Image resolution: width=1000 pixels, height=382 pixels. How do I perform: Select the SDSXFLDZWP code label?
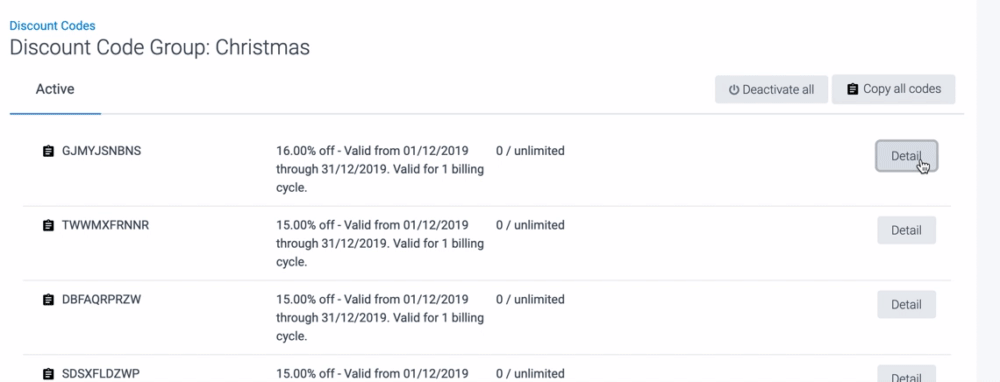point(101,373)
